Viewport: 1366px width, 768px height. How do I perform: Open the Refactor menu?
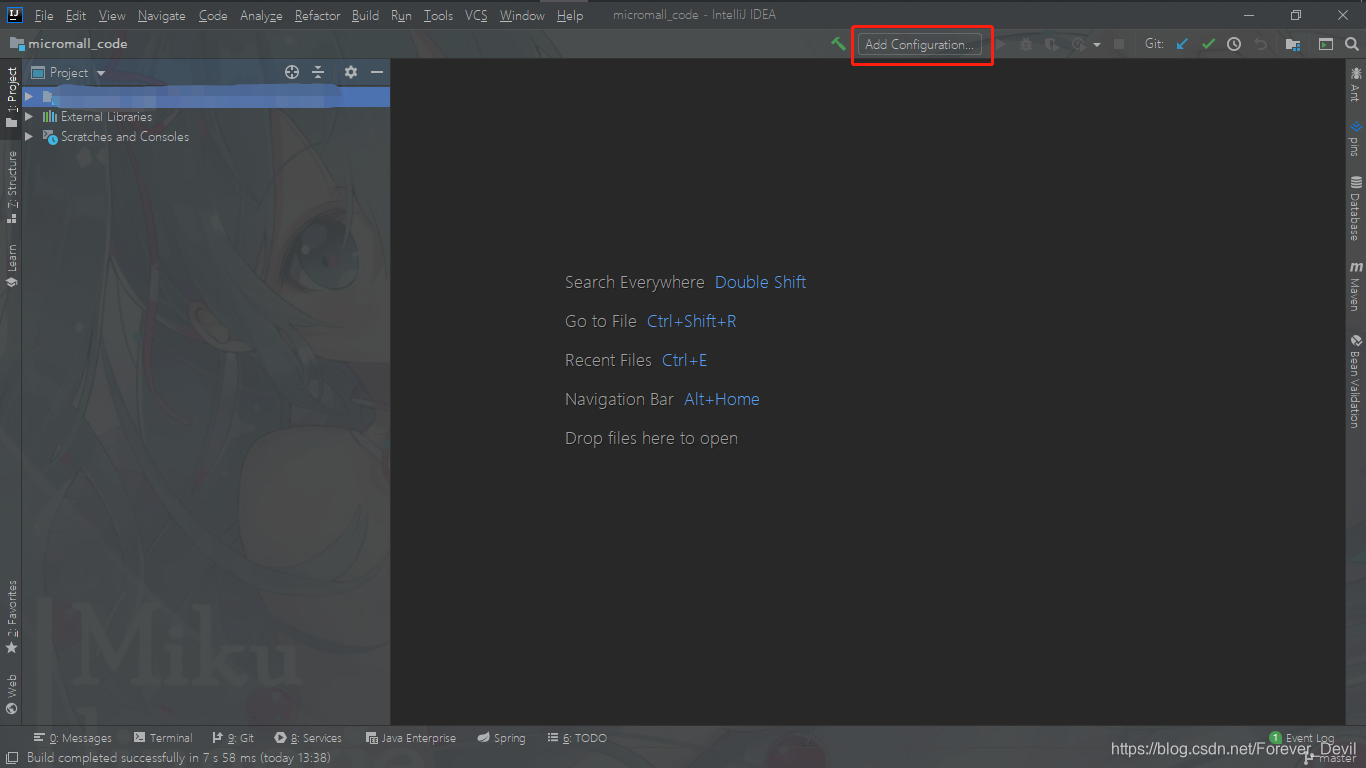point(317,15)
